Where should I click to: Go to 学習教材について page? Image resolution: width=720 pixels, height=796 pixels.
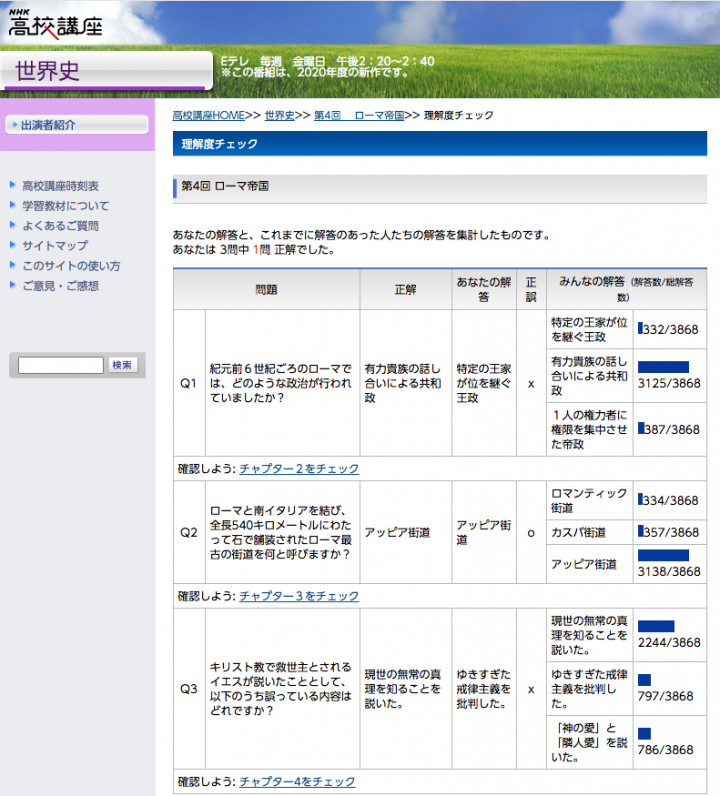66,206
